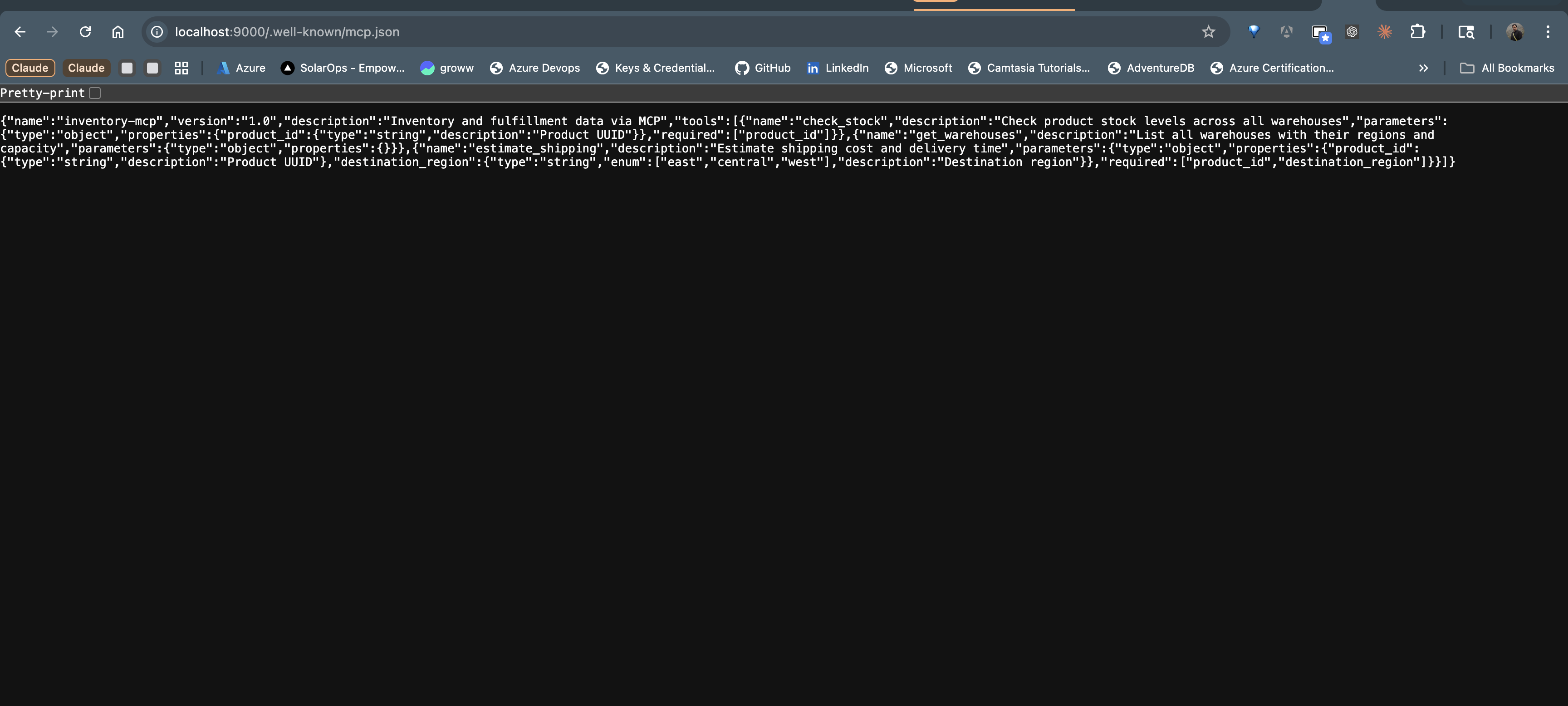This screenshot has height=706, width=1568.
Task: Open the Angular extension icon
Action: click(1285, 31)
